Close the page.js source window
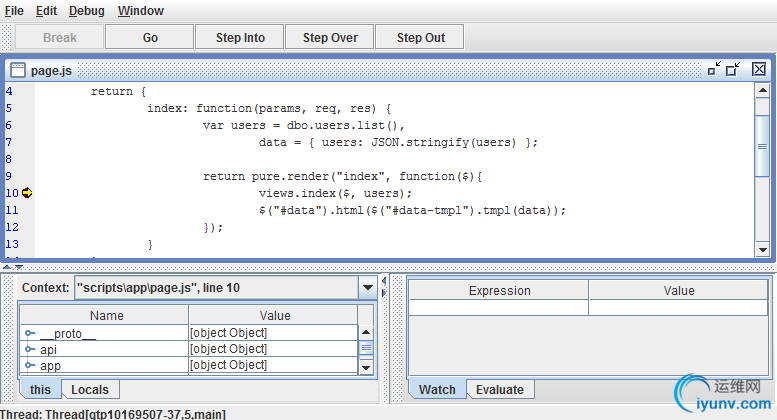Screen dimensions: 777x420 pyautogui.click(x=759, y=69)
